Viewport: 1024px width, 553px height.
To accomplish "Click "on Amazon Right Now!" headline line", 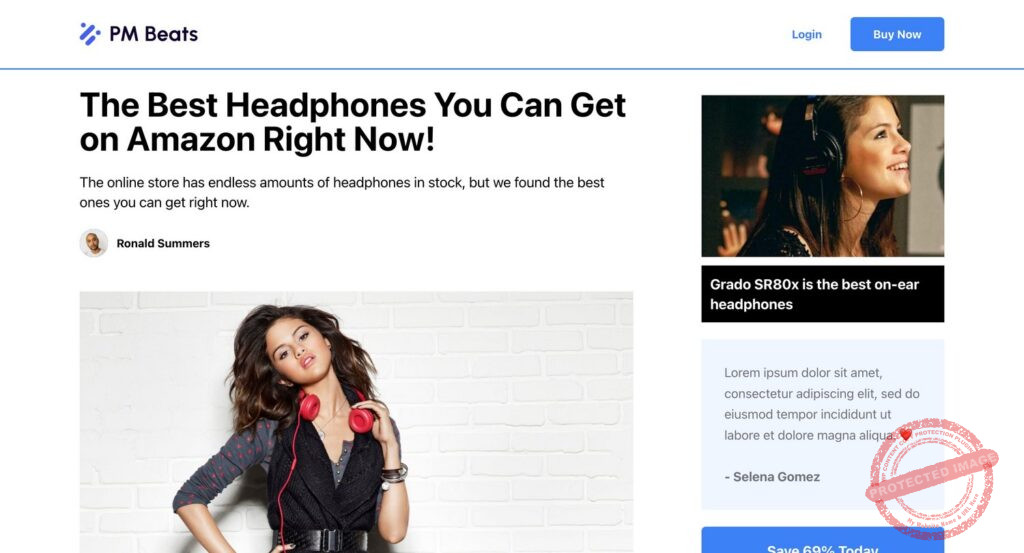I will coord(257,140).
